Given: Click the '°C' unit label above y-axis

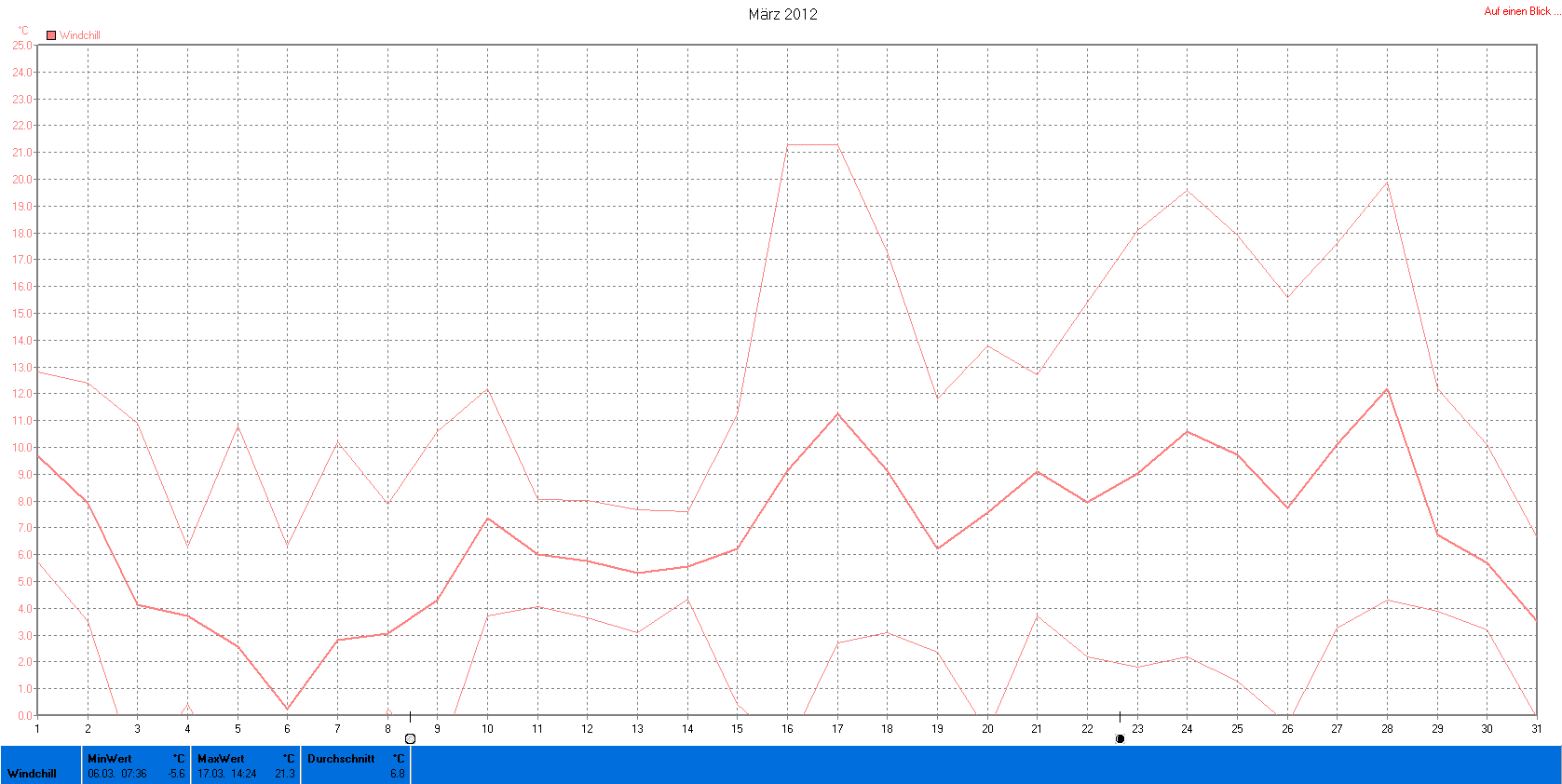Looking at the screenshot, I should (23, 30).
